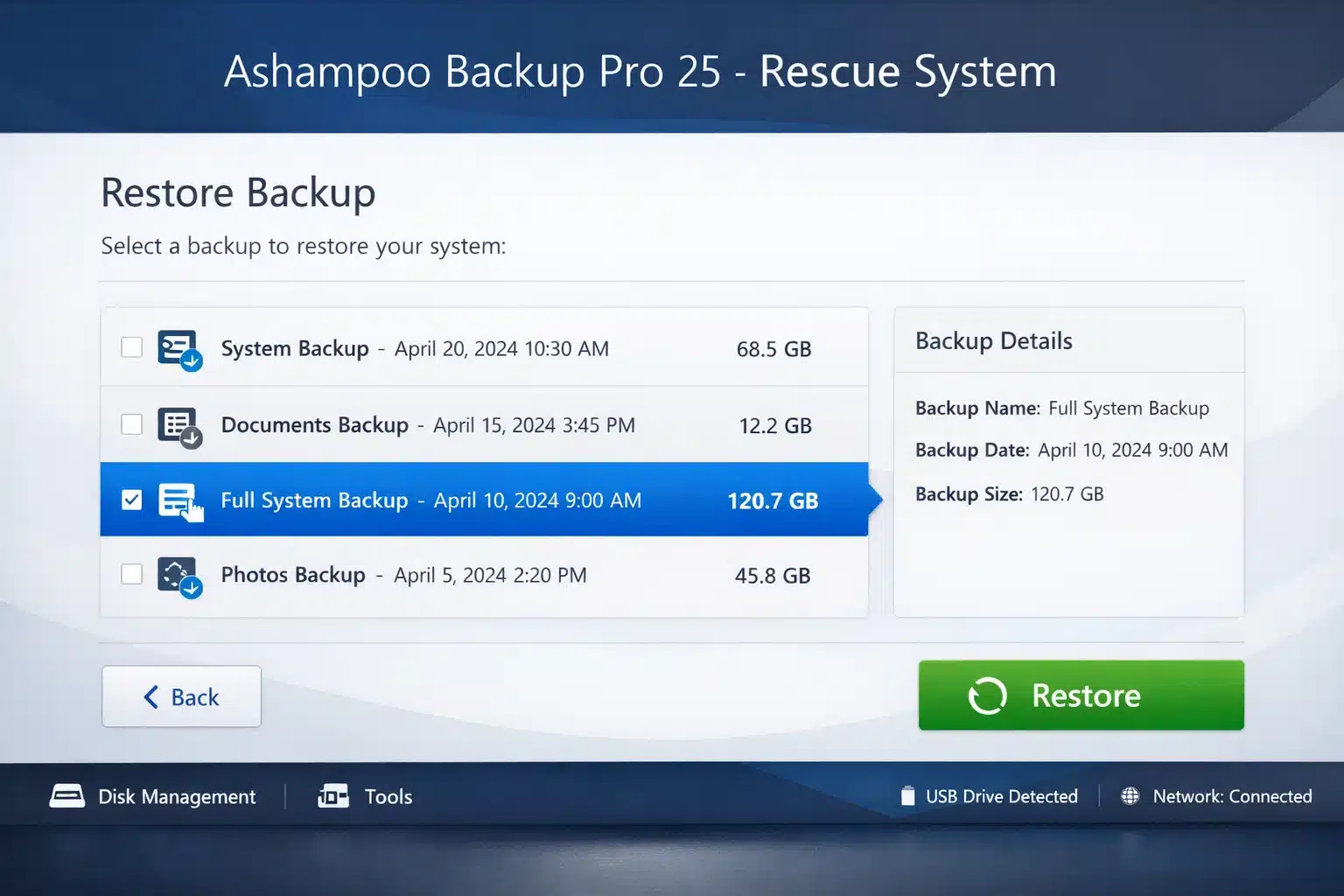Click the circular restore arrow icon

tap(987, 696)
